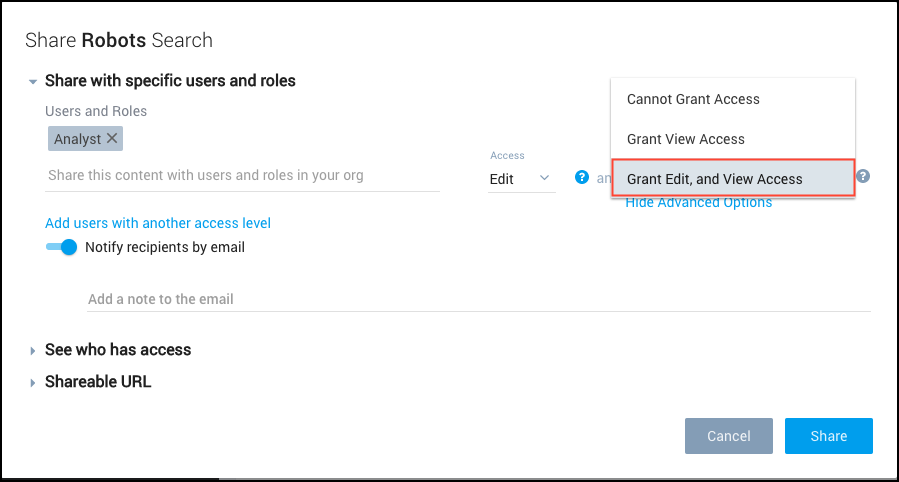The image size is (899, 482).
Task: Click the Add a note to email field
Action: pos(478,299)
